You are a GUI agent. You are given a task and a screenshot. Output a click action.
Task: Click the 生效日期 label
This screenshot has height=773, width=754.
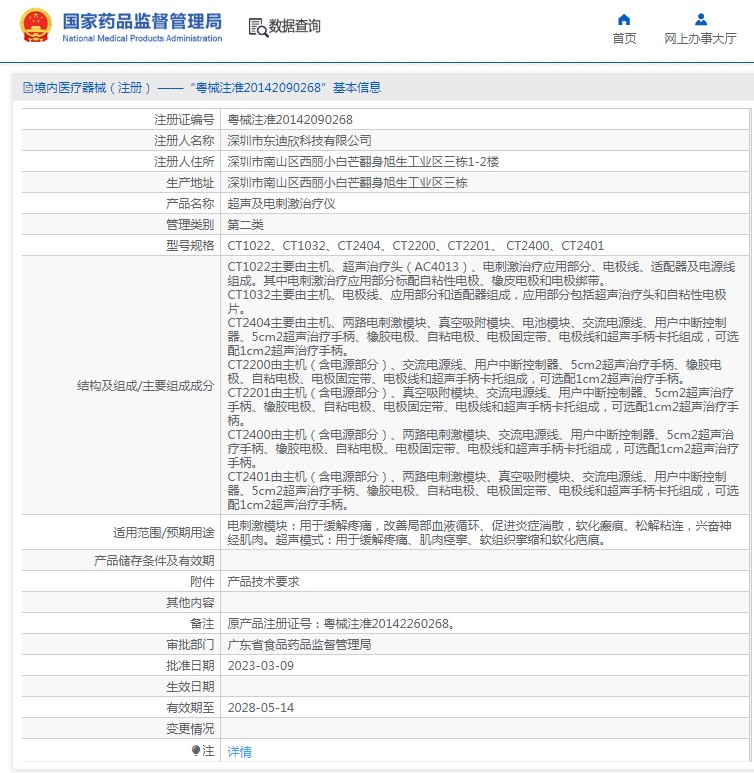pyautogui.click(x=190, y=687)
